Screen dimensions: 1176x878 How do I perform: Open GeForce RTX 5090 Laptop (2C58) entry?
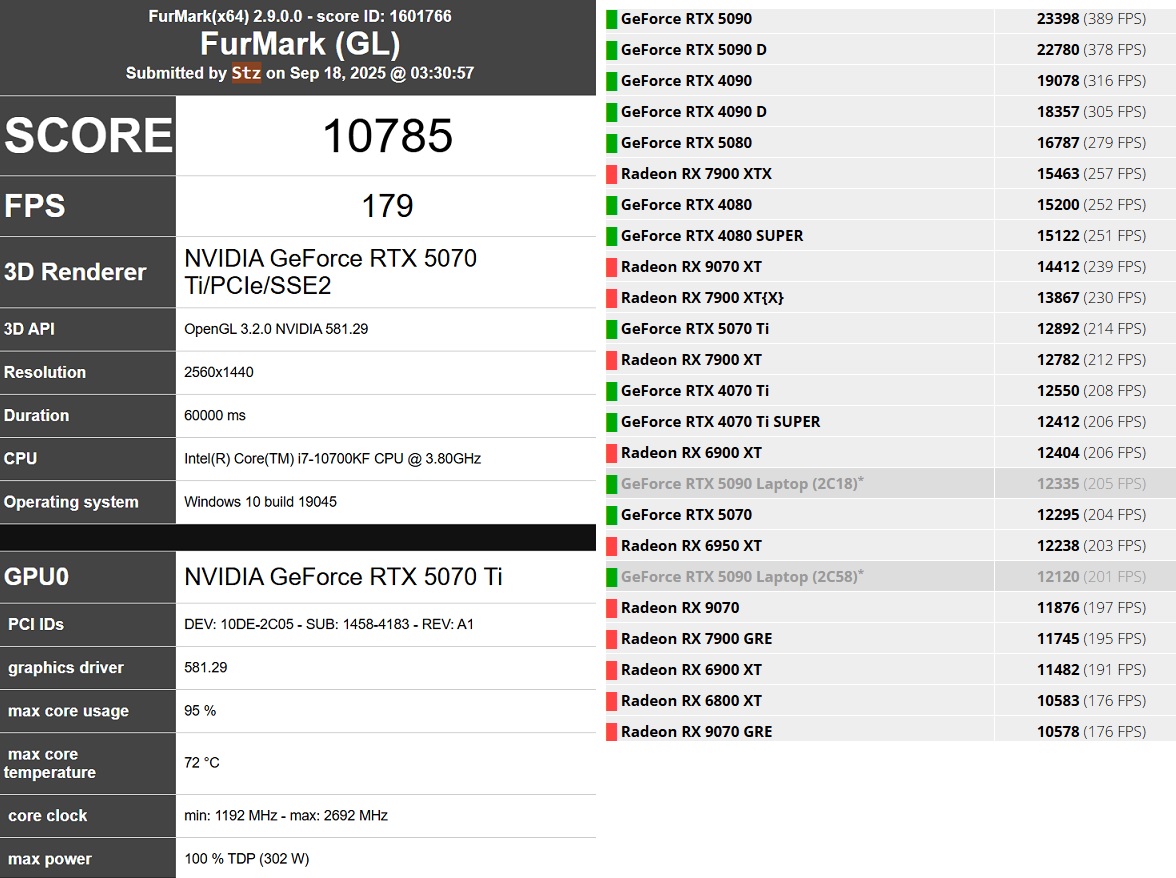click(742, 577)
